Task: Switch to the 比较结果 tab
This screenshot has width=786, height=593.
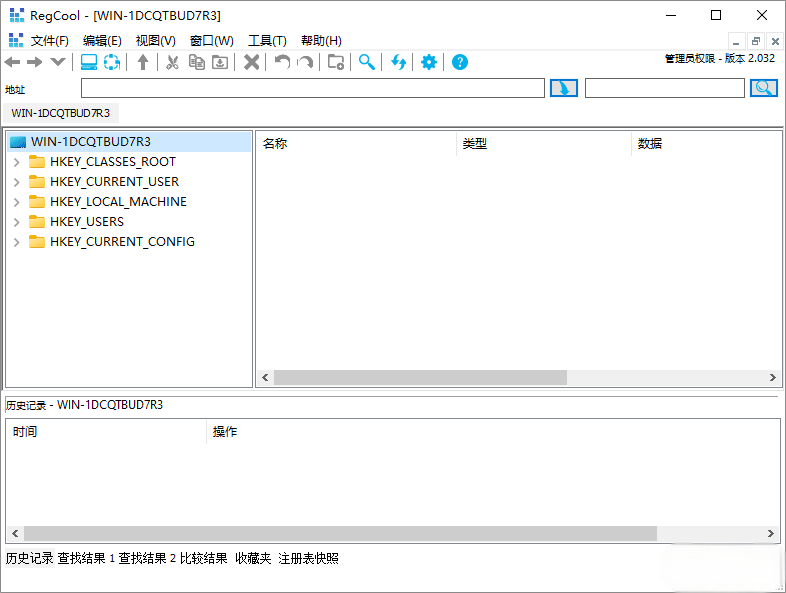Action: pos(204,558)
